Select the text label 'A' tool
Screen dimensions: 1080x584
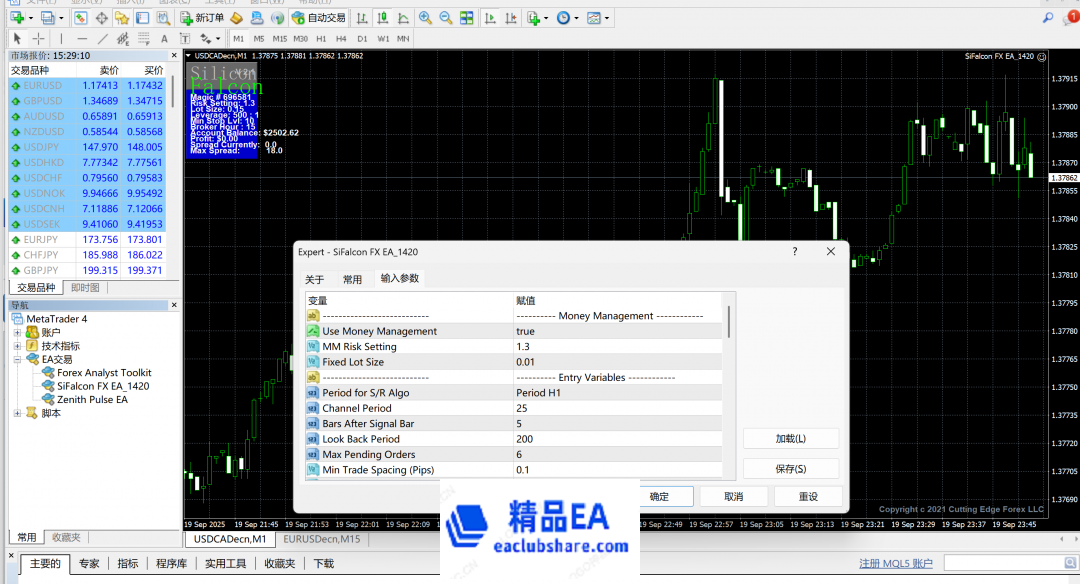166,39
